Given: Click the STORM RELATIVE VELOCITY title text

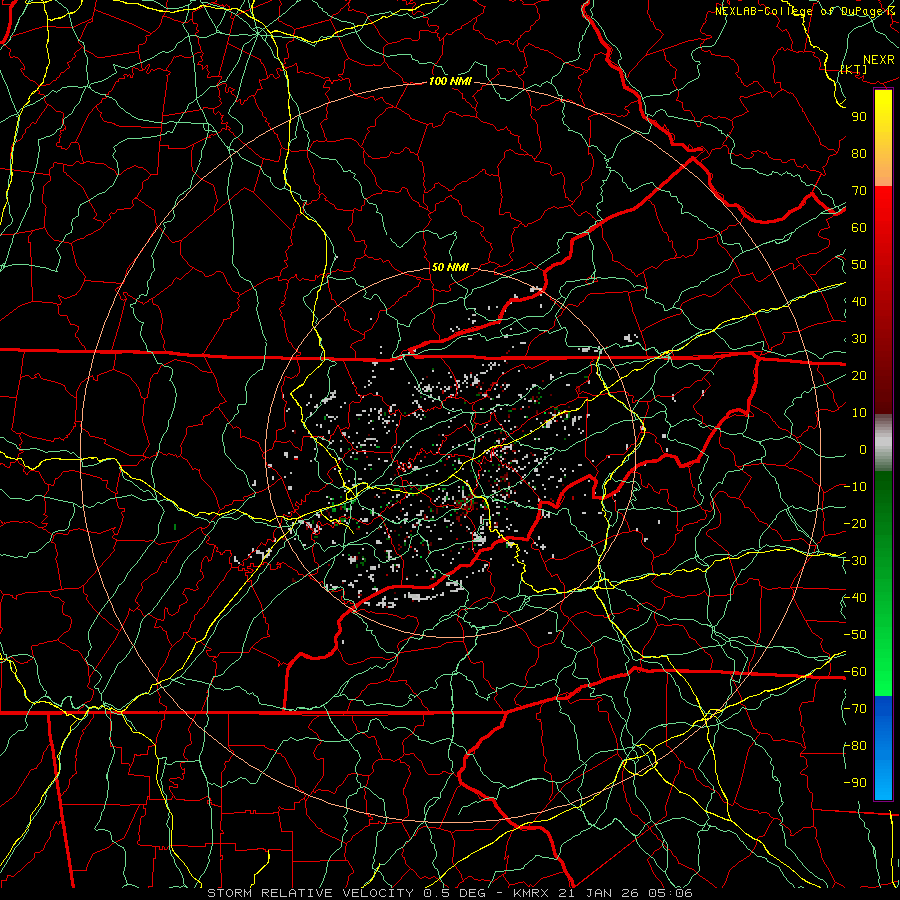Looking at the screenshot, I should pyautogui.click(x=313, y=893).
